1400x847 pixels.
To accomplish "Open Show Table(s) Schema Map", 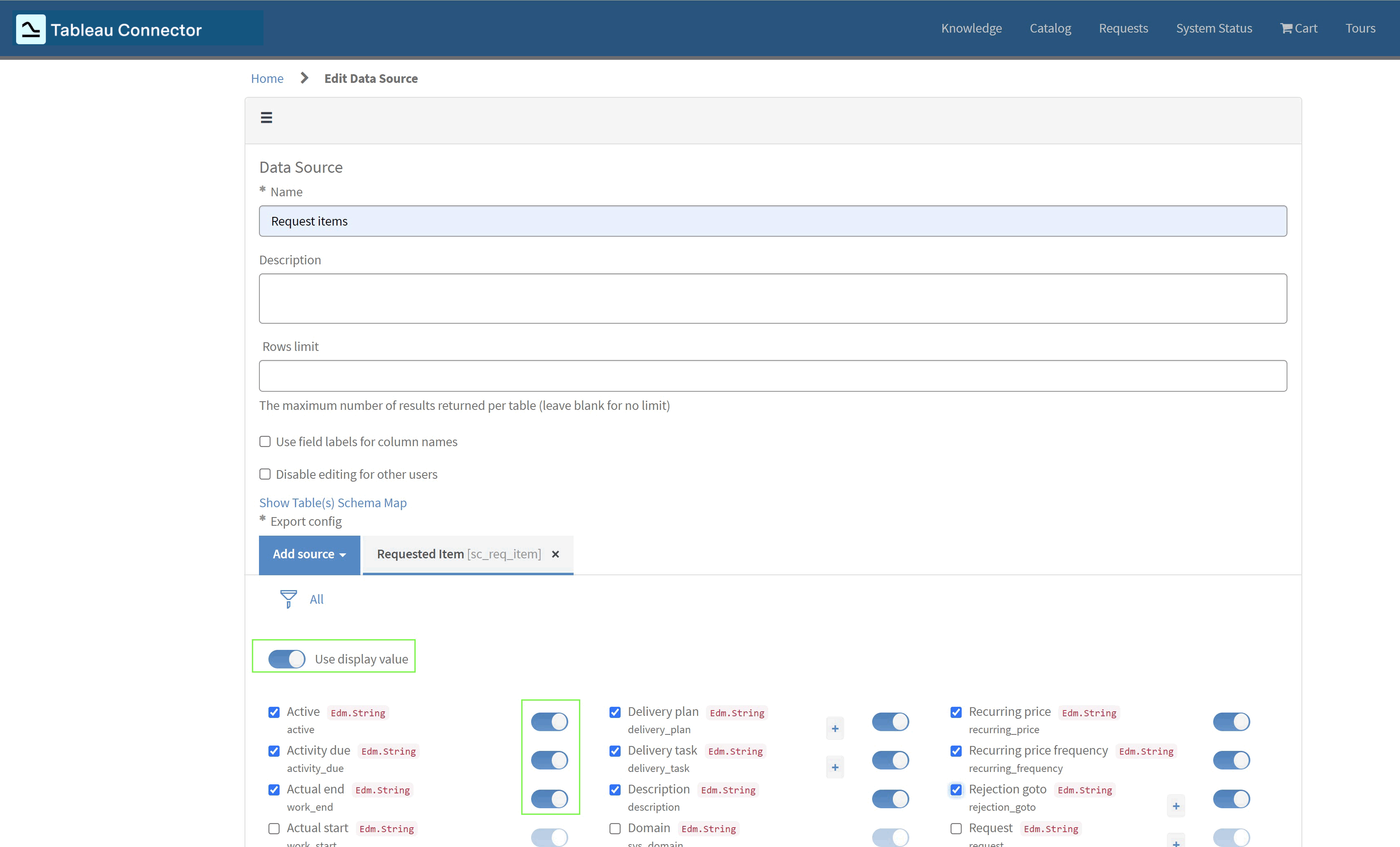I will click(x=332, y=502).
